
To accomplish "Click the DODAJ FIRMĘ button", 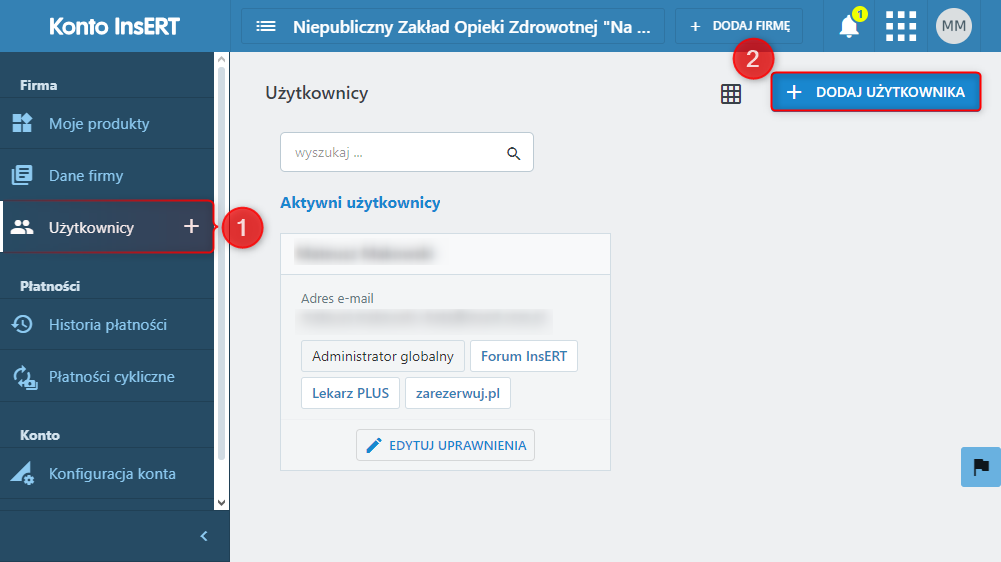I will (x=739, y=26).
